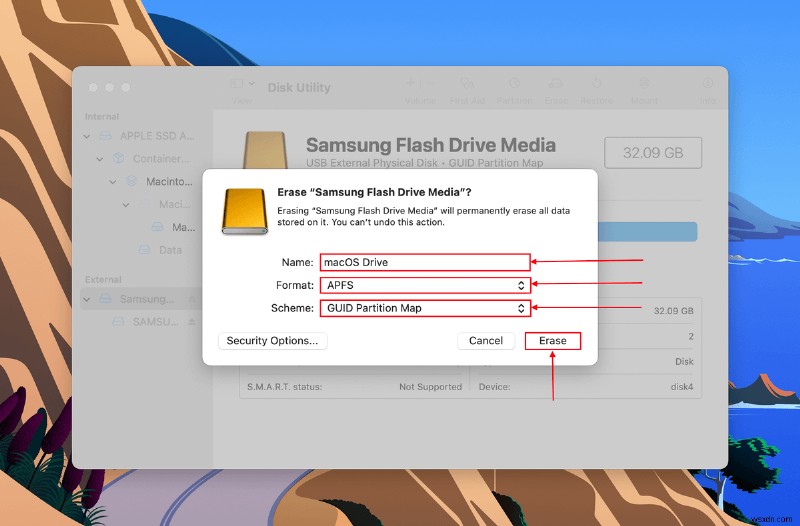Collapse the Container row in sidebar

coord(100,159)
